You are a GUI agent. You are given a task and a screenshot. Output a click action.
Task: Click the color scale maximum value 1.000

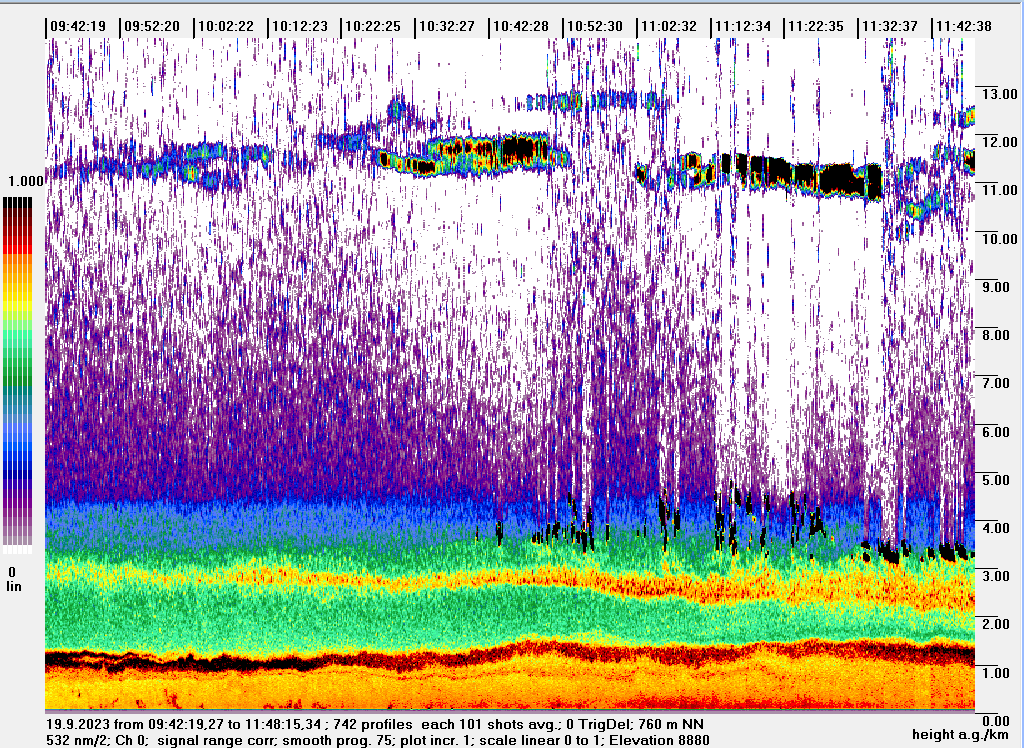click(25, 181)
